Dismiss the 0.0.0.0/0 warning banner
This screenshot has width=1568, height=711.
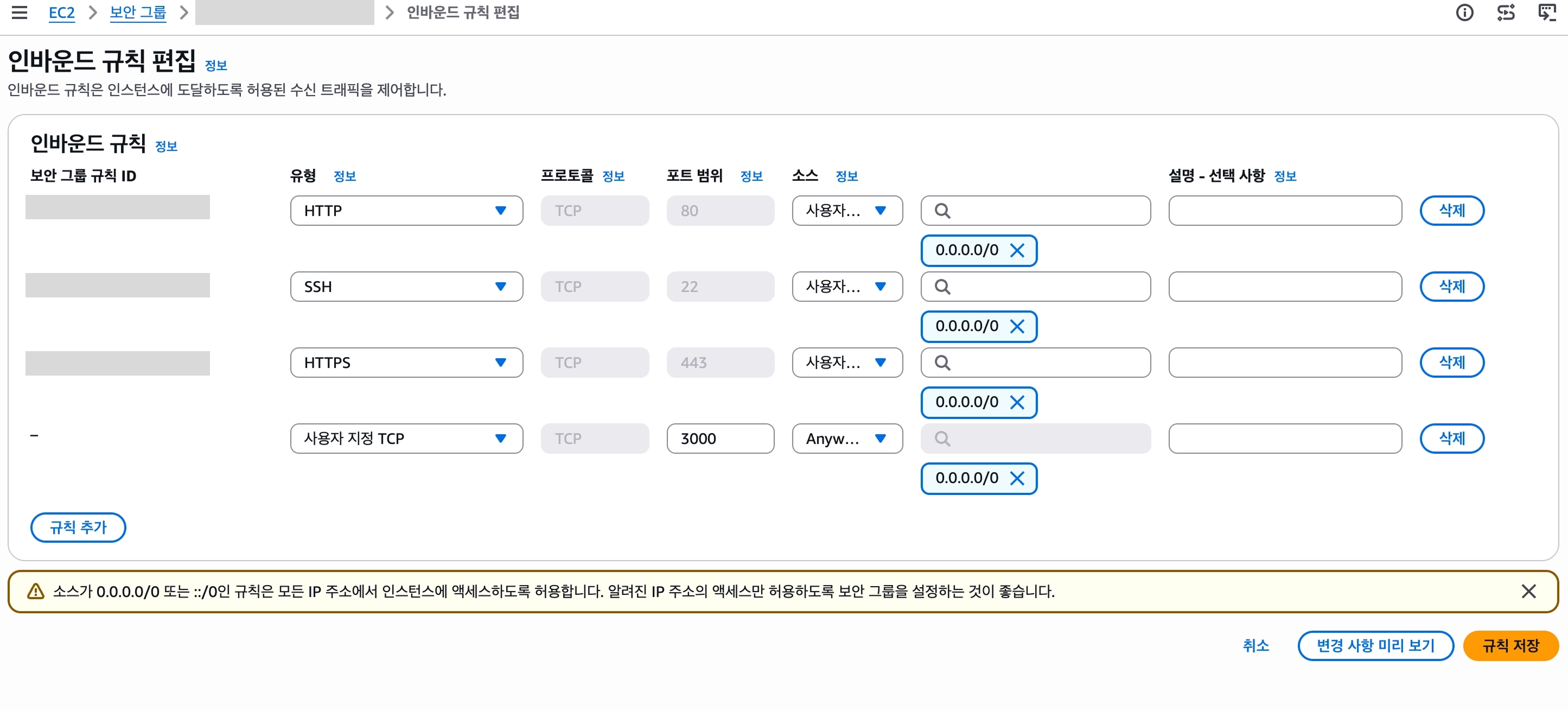tap(1528, 591)
